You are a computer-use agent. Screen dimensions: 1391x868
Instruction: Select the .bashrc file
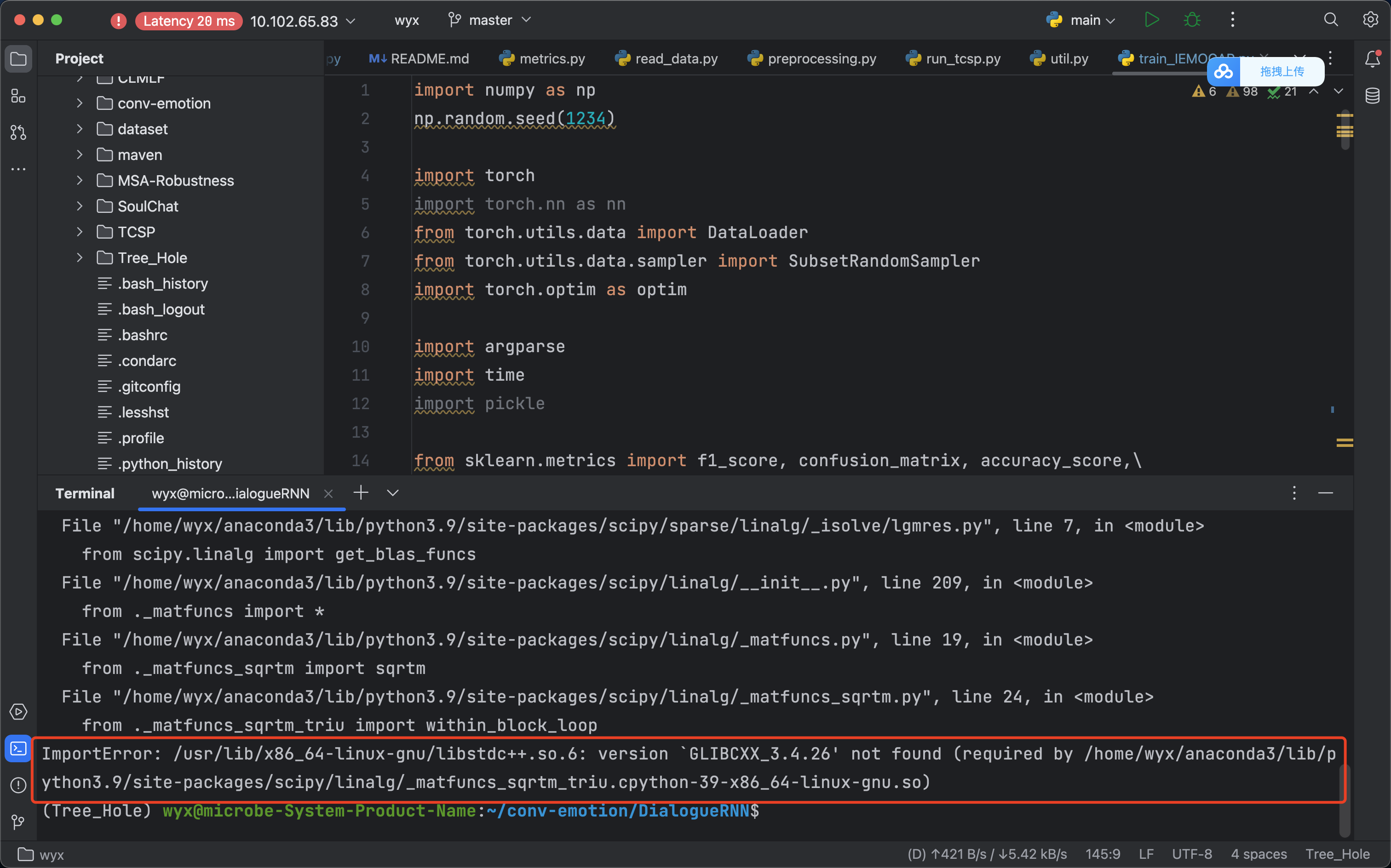[x=143, y=335]
